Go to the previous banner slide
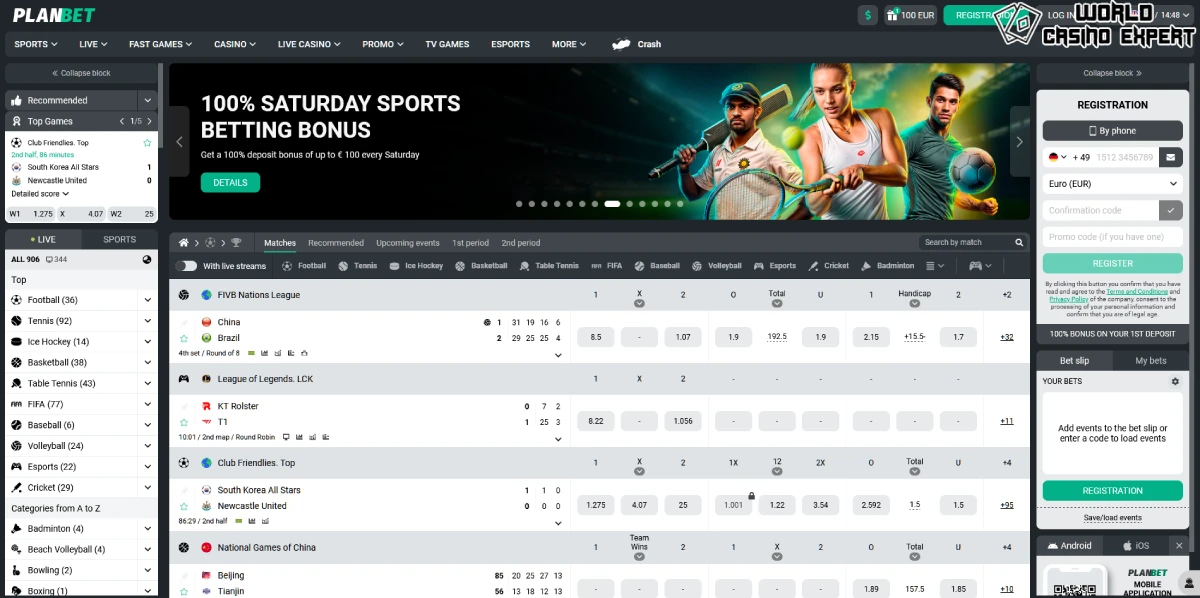Screen dimensions: 1200x598 tap(179, 142)
